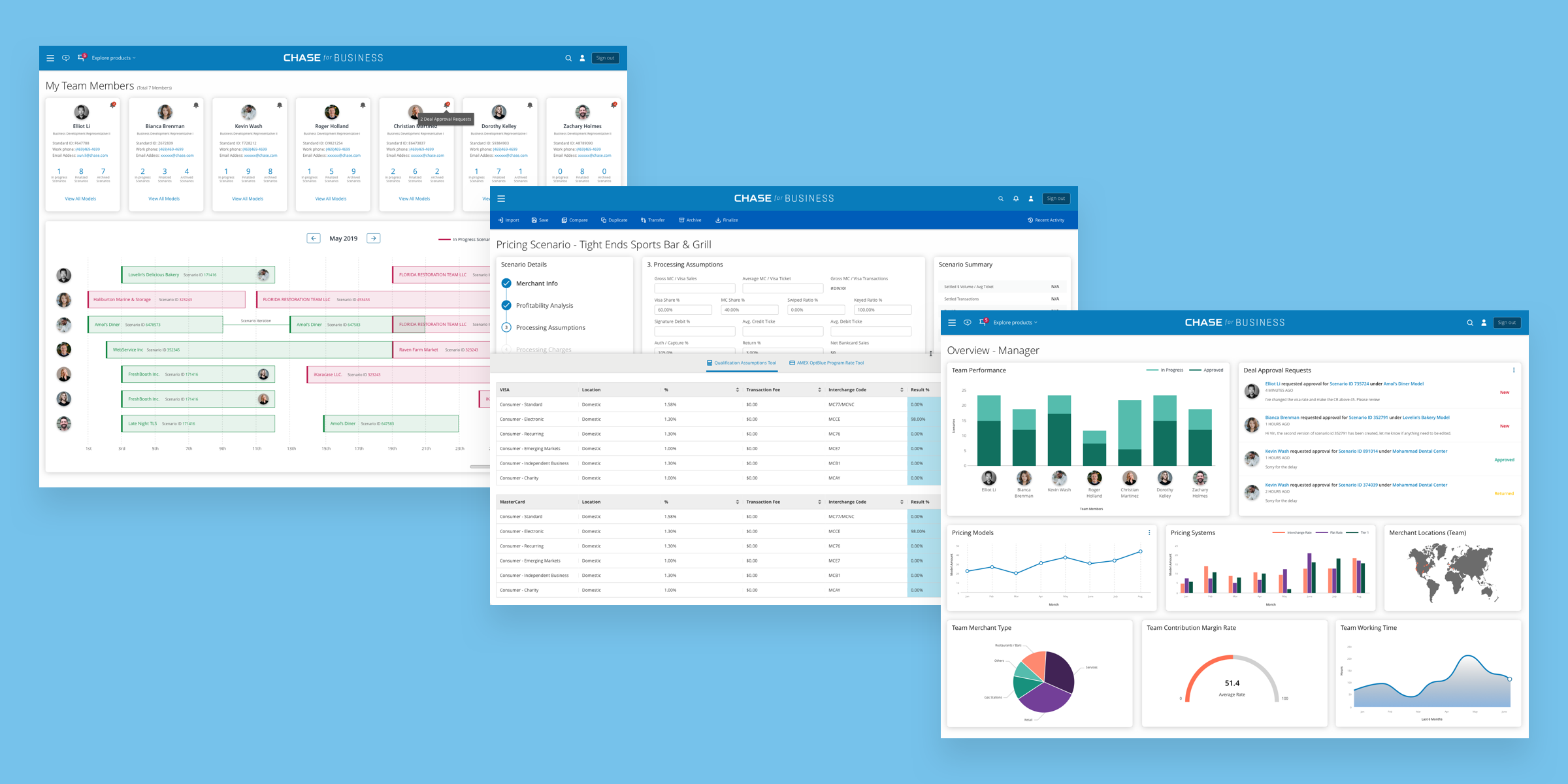
Task: Expand Explore products in My Team Members window
Action: coord(114,58)
